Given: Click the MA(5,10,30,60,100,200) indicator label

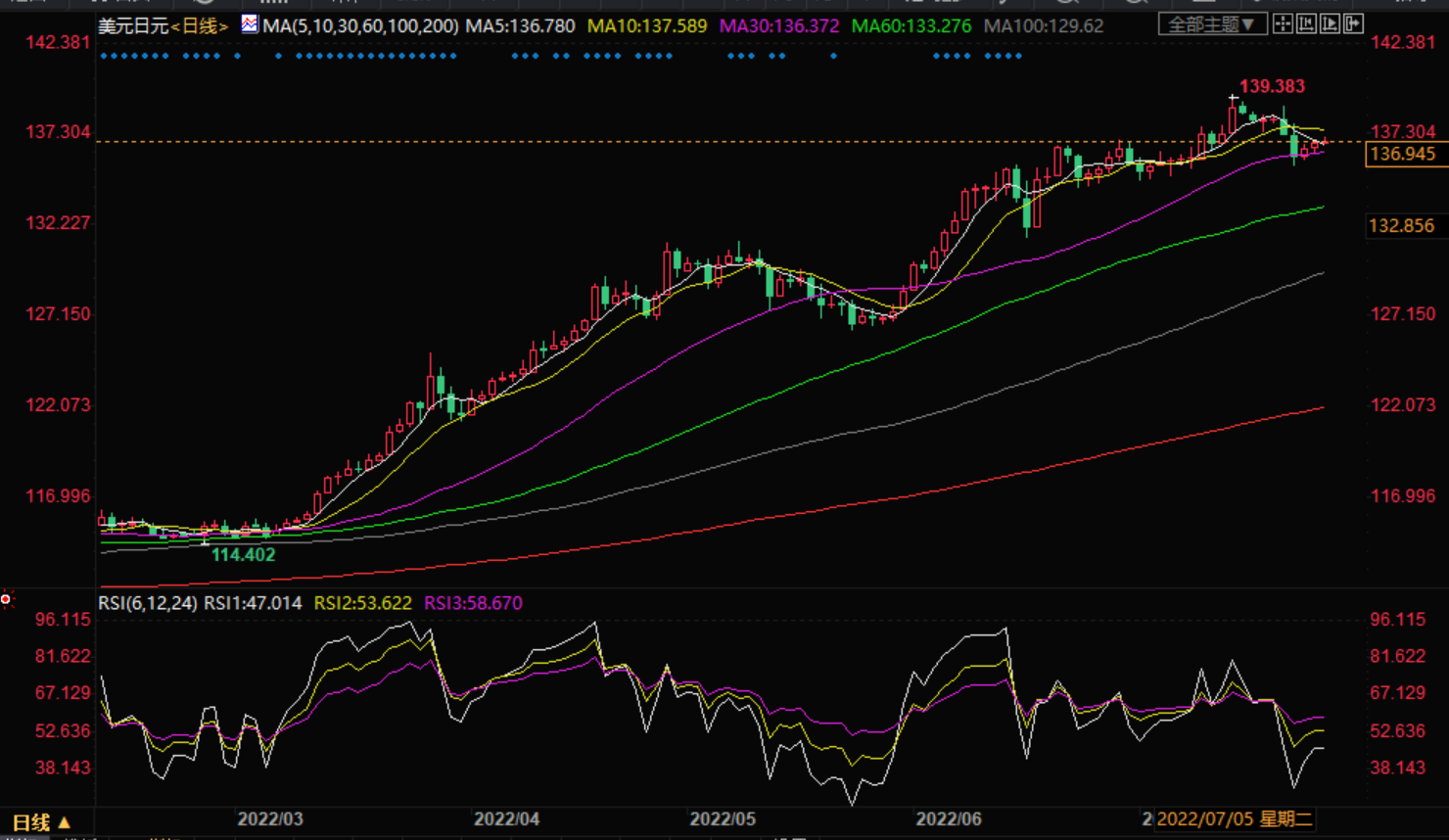Looking at the screenshot, I should coord(359,26).
